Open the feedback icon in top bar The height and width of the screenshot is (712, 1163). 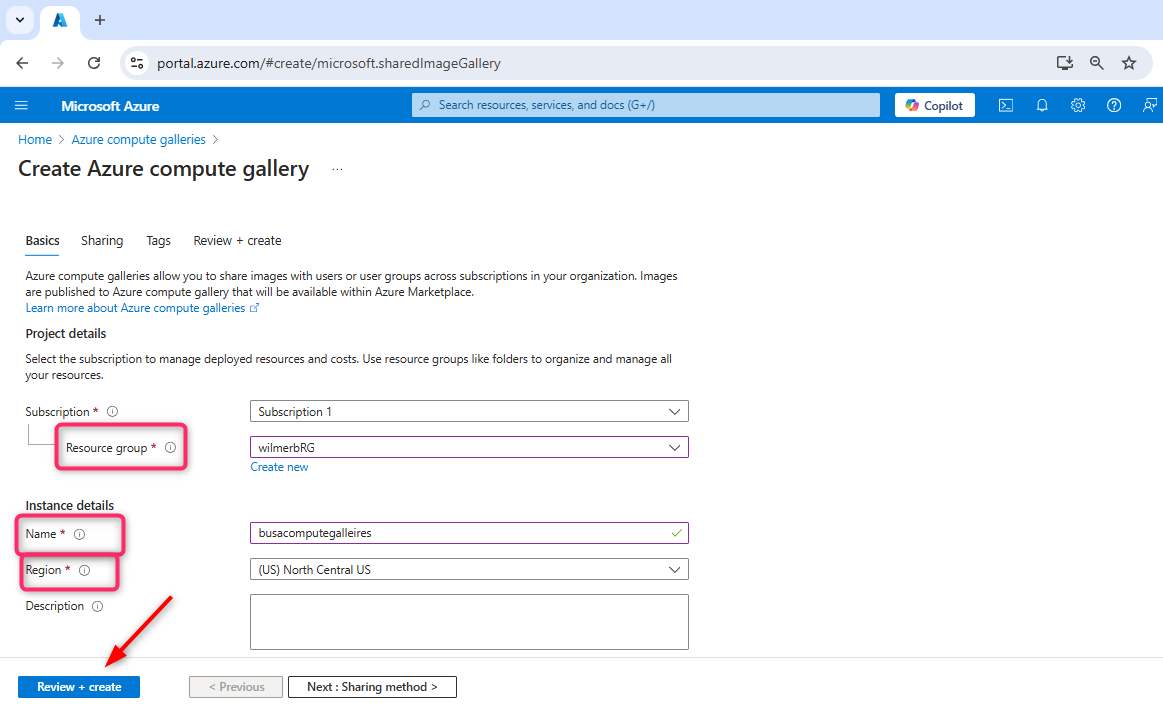point(1149,105)
